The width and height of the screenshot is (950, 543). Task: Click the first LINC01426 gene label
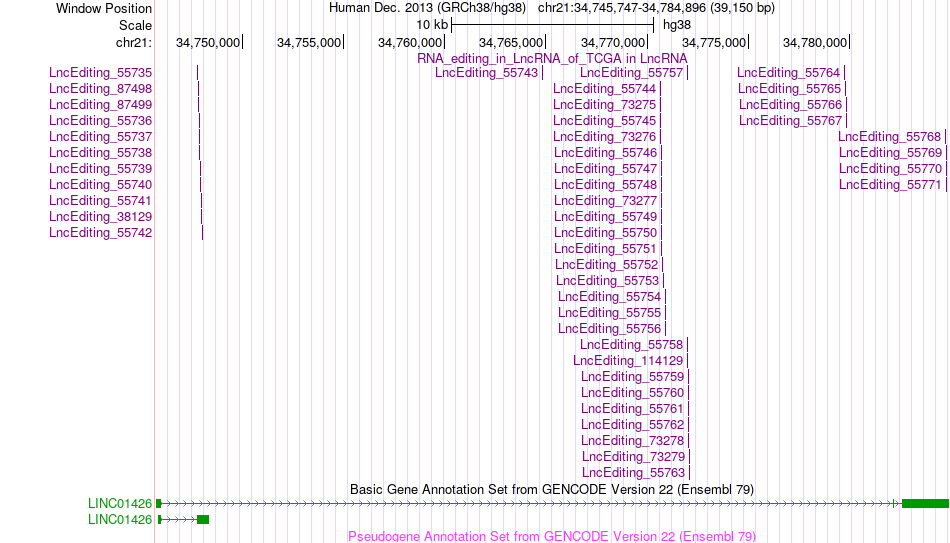click(x=120, y=504)
